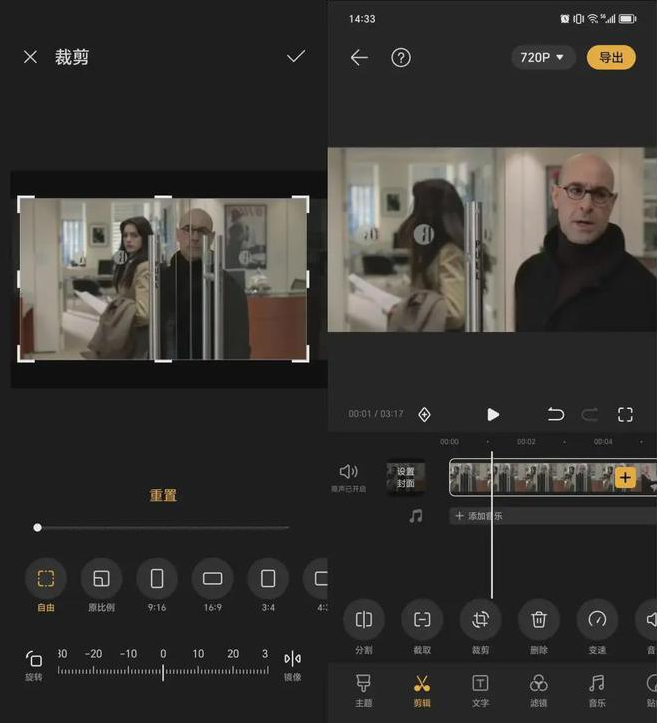Open help via question mark icon
This screenshot has width=657, height=724.
point(401,58)
